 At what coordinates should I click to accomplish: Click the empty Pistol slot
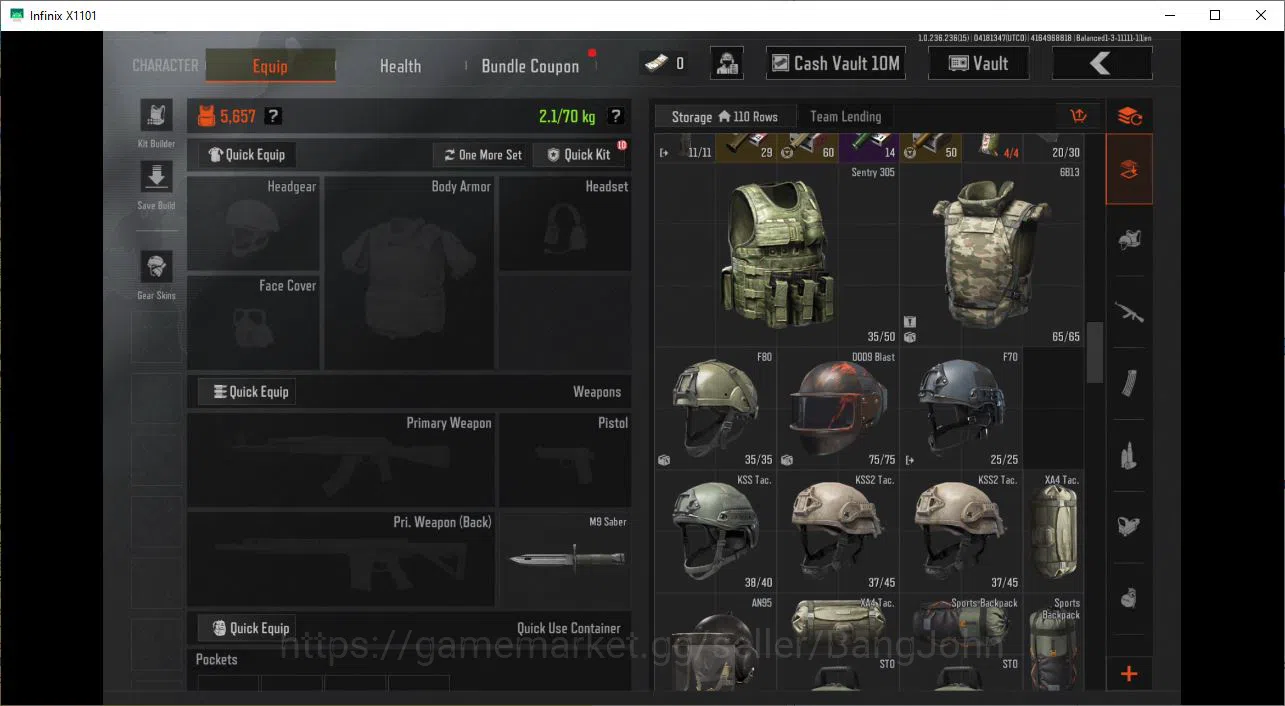566,460
